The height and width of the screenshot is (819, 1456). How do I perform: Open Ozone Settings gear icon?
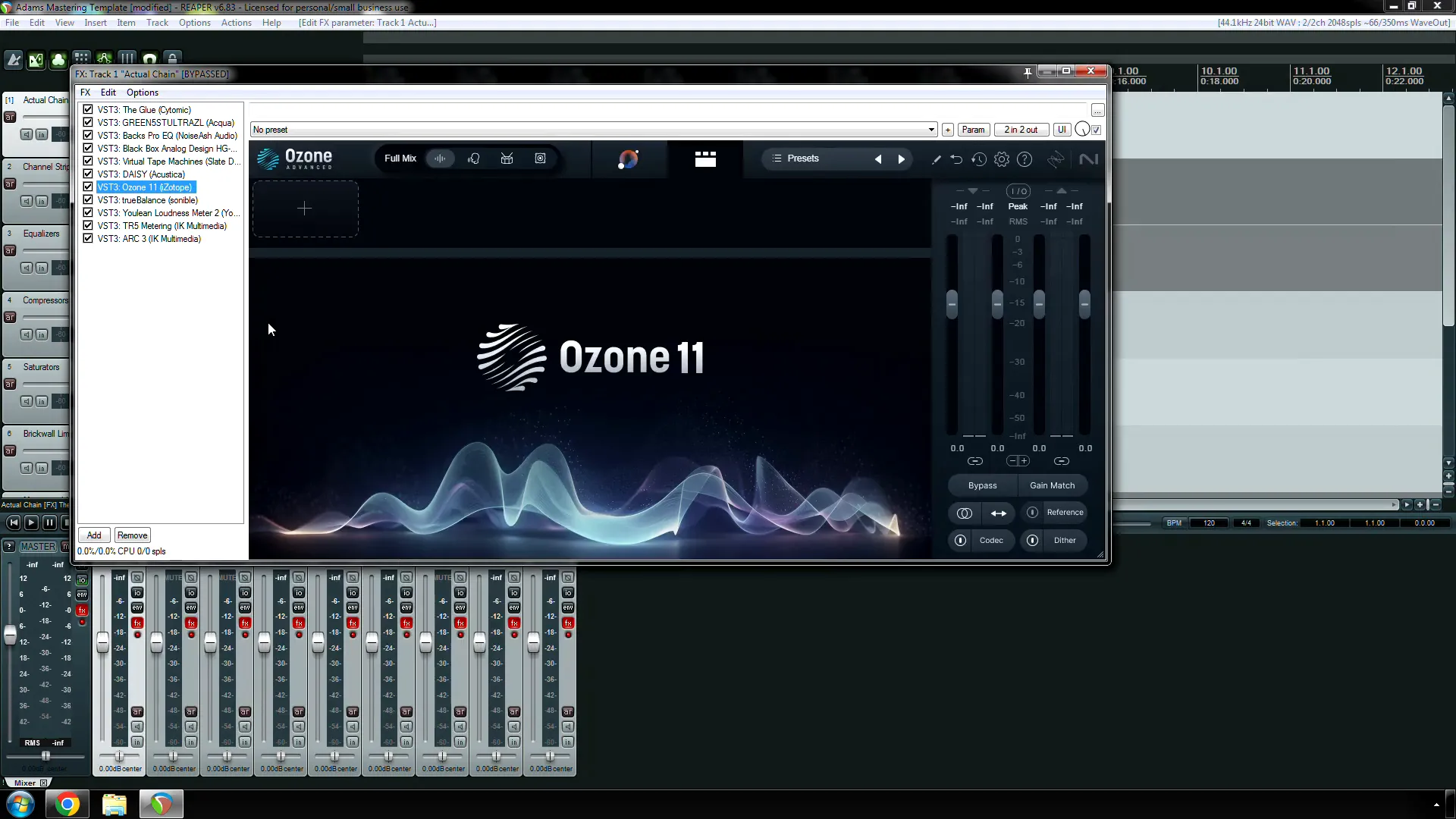(1001, 159)
